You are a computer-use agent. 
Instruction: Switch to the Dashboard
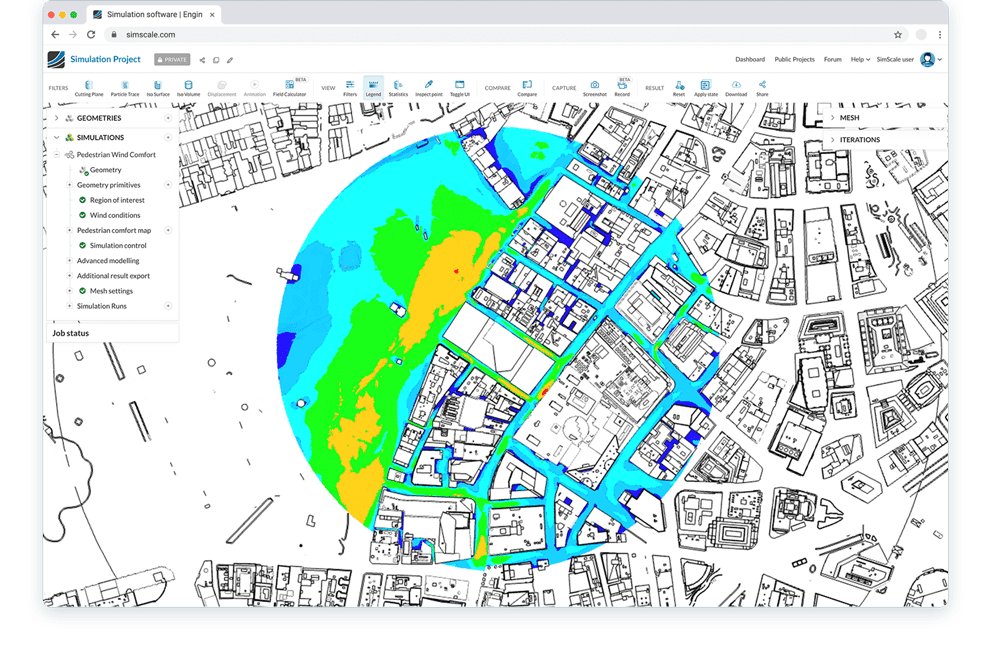(750, 59)
